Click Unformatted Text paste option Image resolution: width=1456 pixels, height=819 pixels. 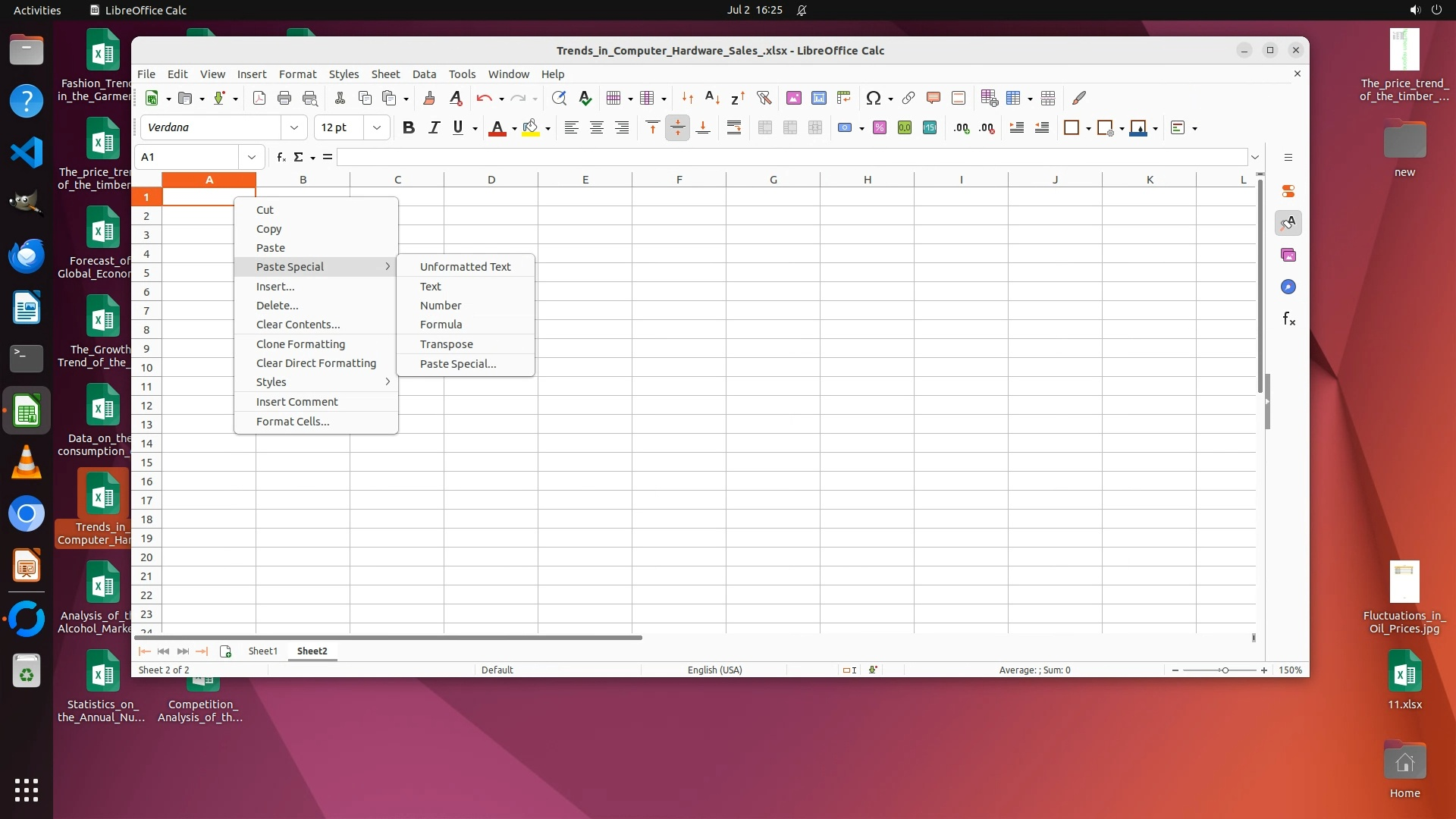[465, 267]
